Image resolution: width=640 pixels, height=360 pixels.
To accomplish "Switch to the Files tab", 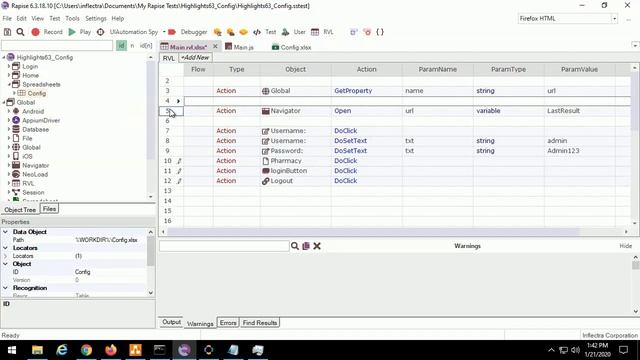I will (49, 209).
